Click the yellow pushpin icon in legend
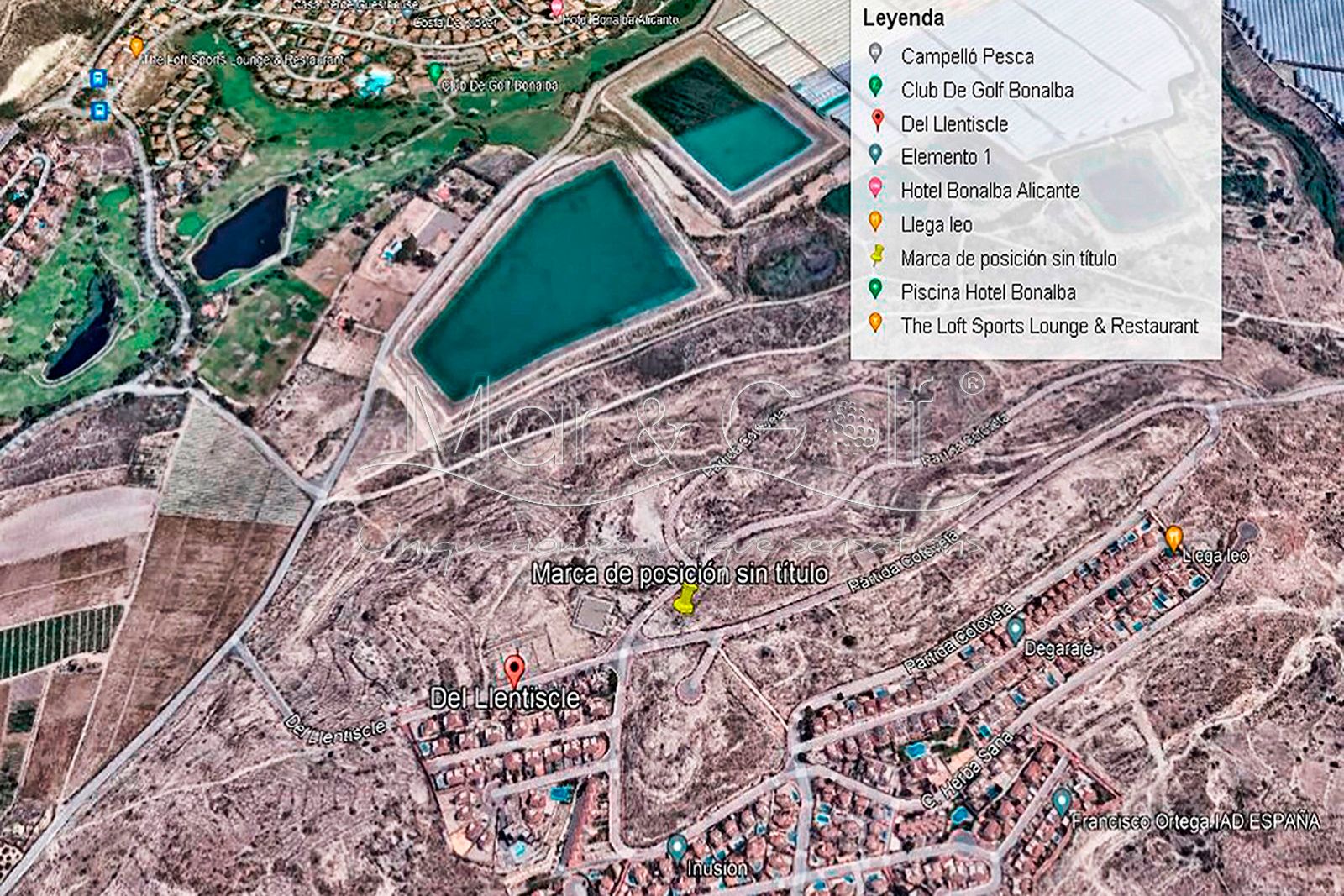 [876, 256]
